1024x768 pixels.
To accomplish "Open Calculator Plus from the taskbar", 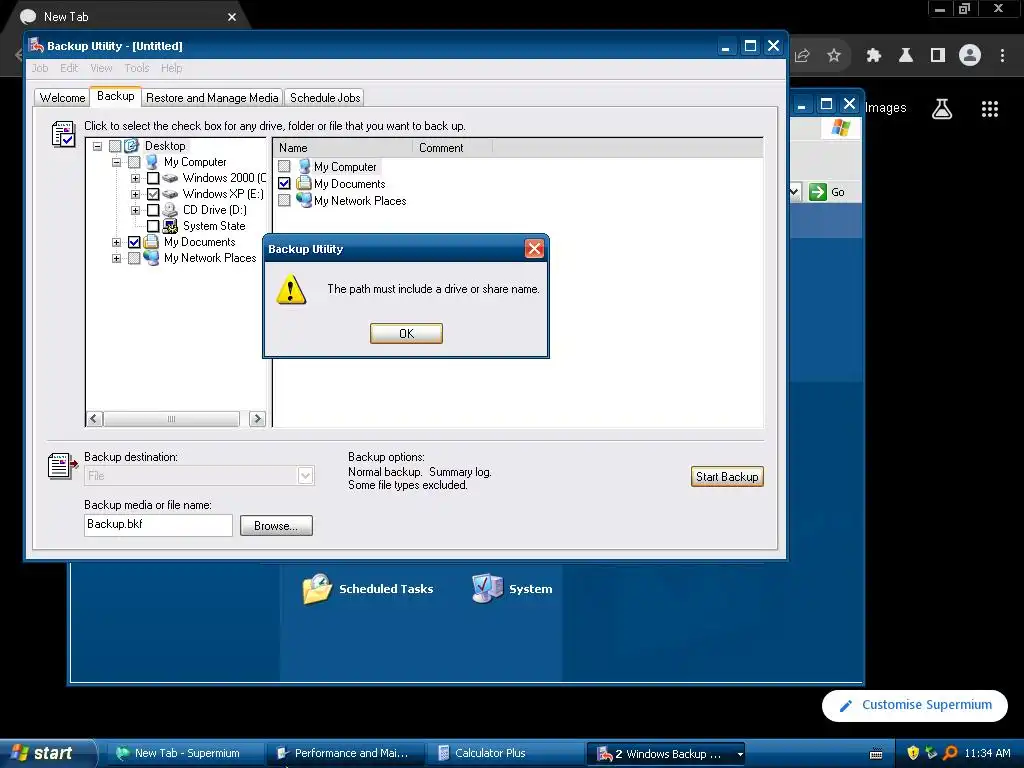I will (505, 754).
